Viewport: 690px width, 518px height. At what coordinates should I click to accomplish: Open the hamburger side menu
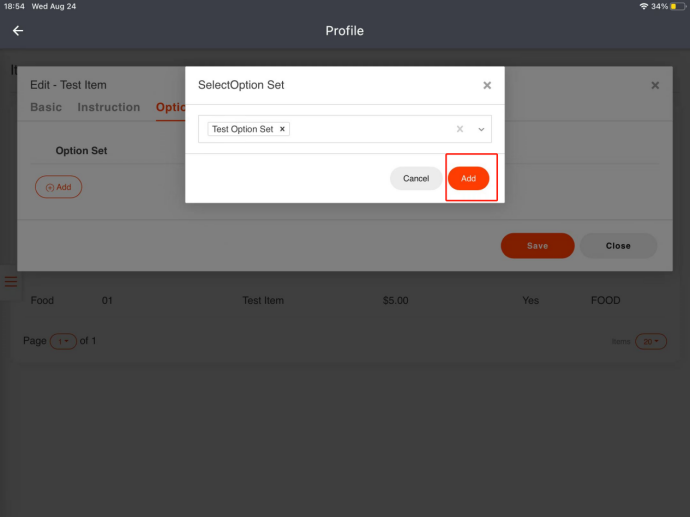point(11,282)
